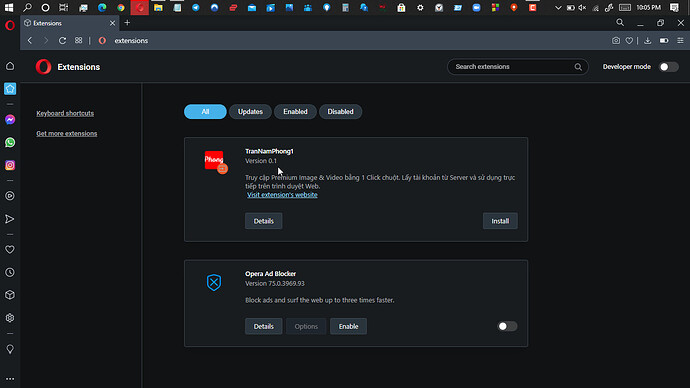Click the Version 75.0.3969.93 text

275,283
